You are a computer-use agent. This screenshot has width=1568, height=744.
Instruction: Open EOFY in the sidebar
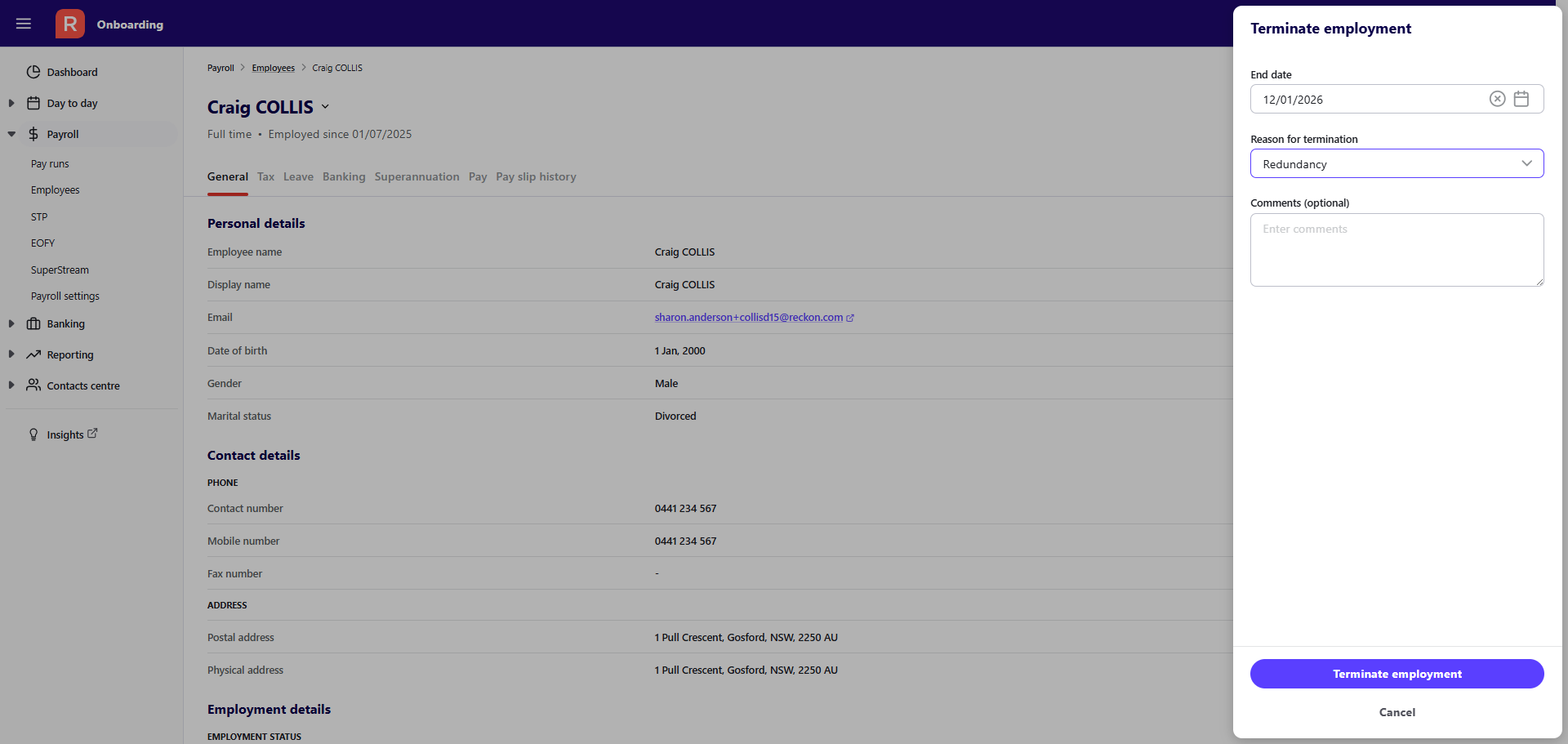pos(42,243)
